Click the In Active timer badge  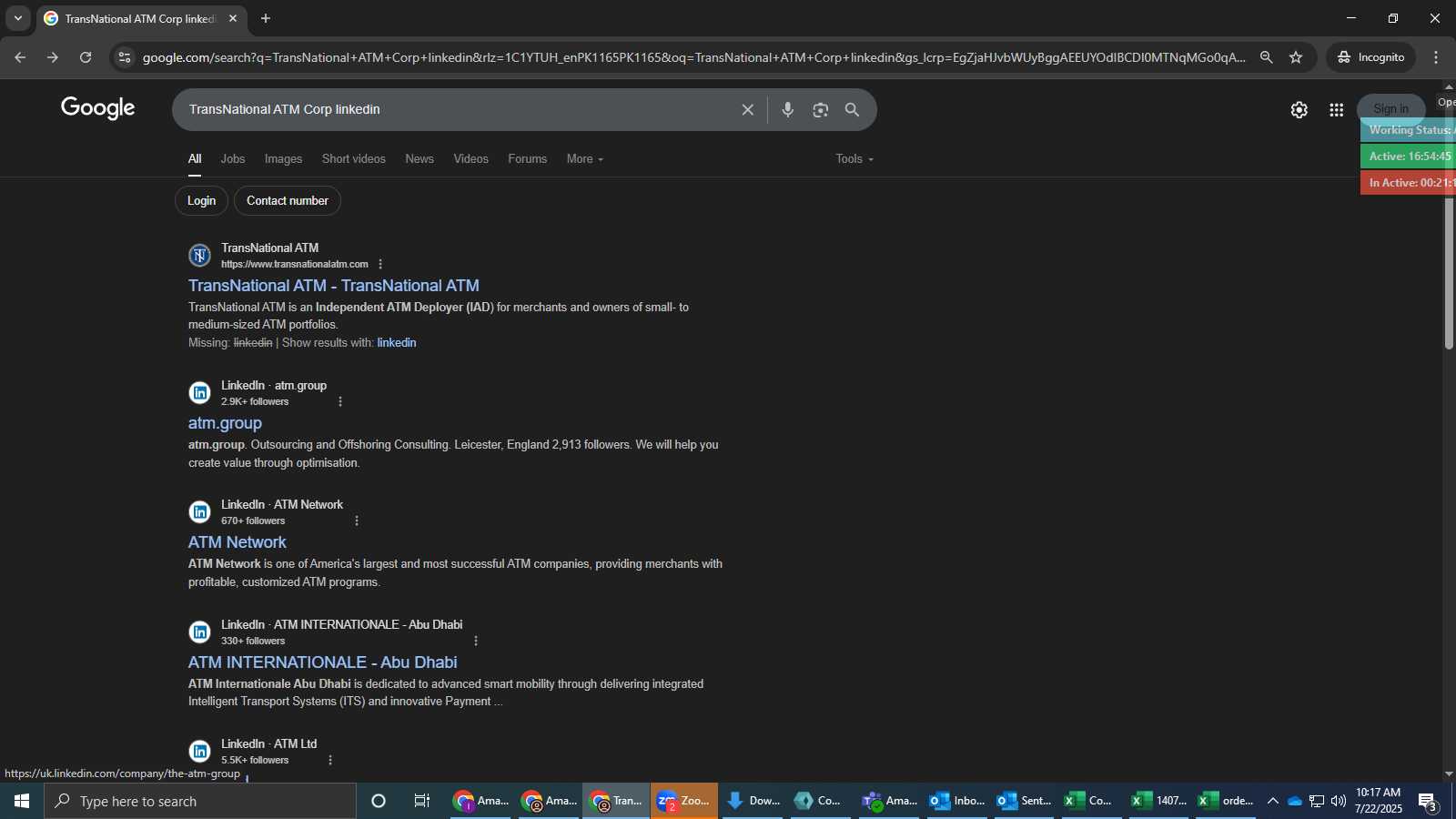(x=1408, y=183)
